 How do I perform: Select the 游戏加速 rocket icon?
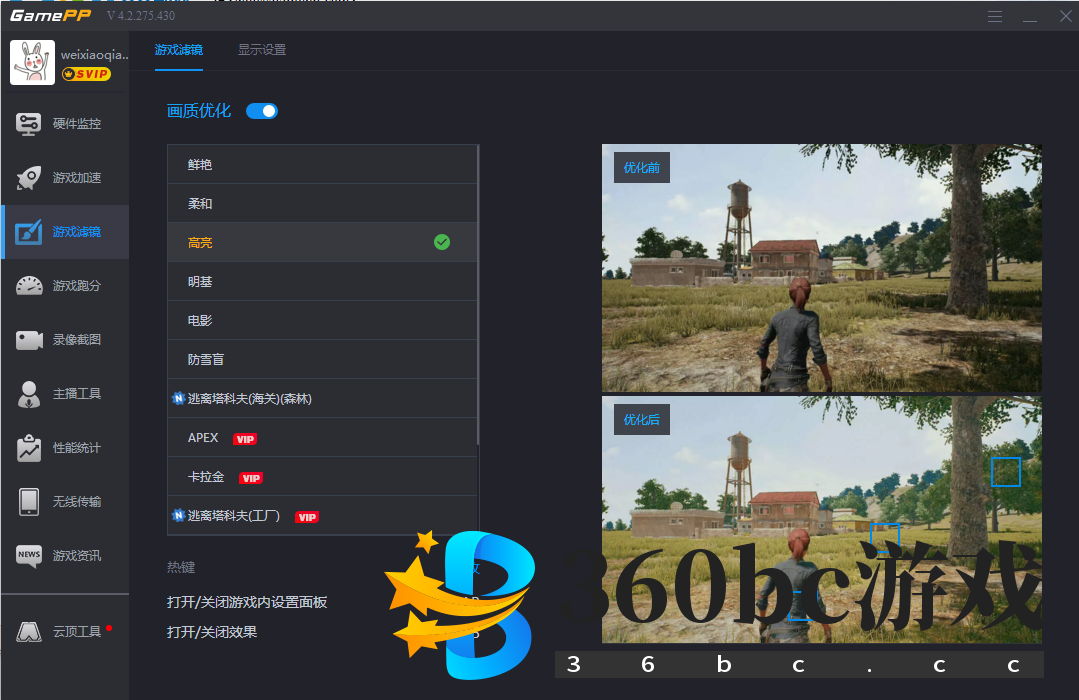click(65, 177)
